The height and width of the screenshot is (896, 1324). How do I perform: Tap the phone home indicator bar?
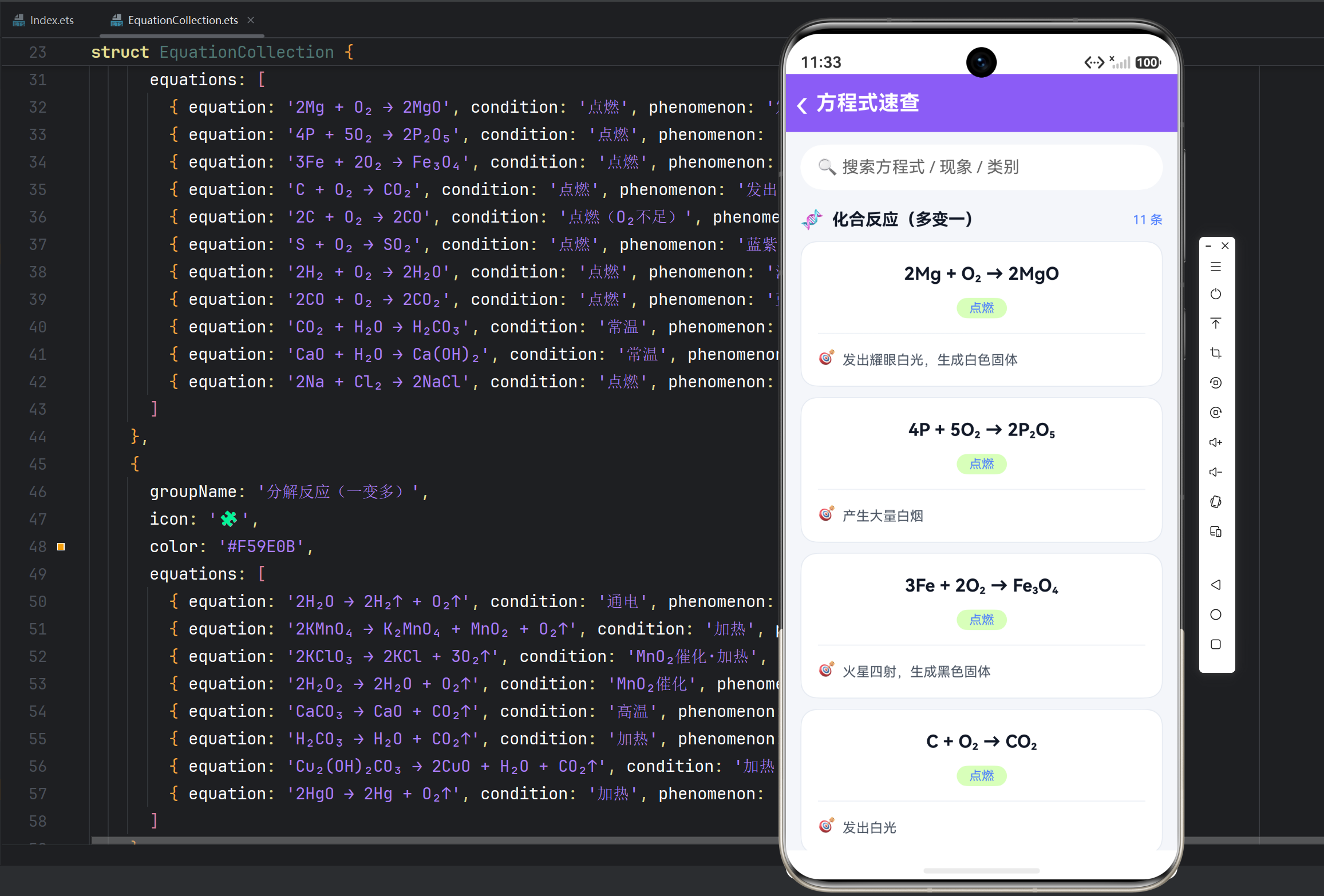pos(981,870)
